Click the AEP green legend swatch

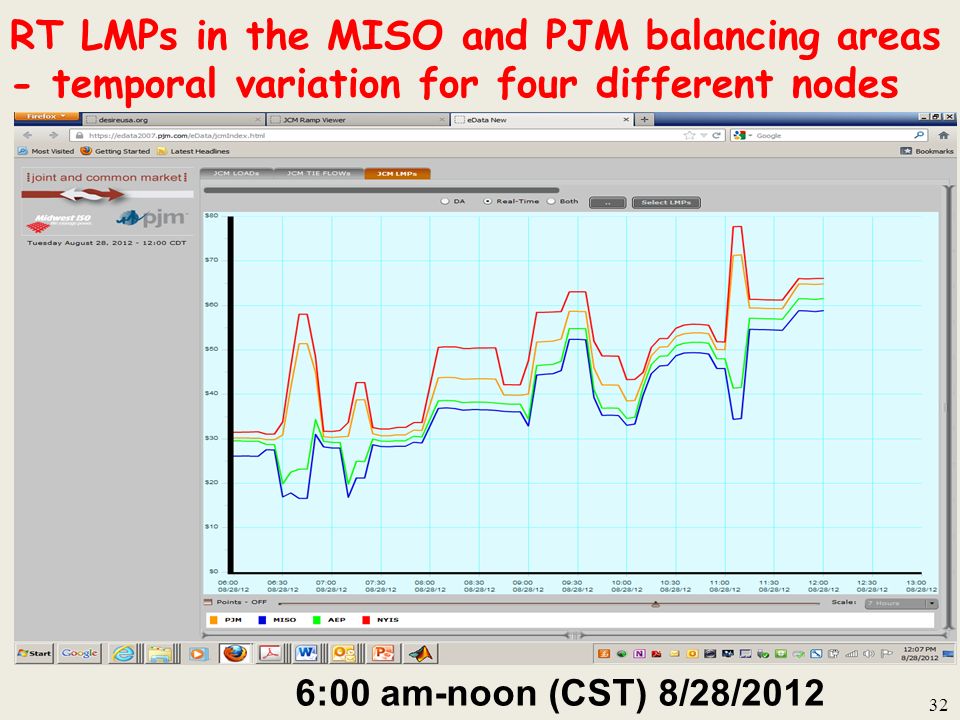click(x=317, y=620)
